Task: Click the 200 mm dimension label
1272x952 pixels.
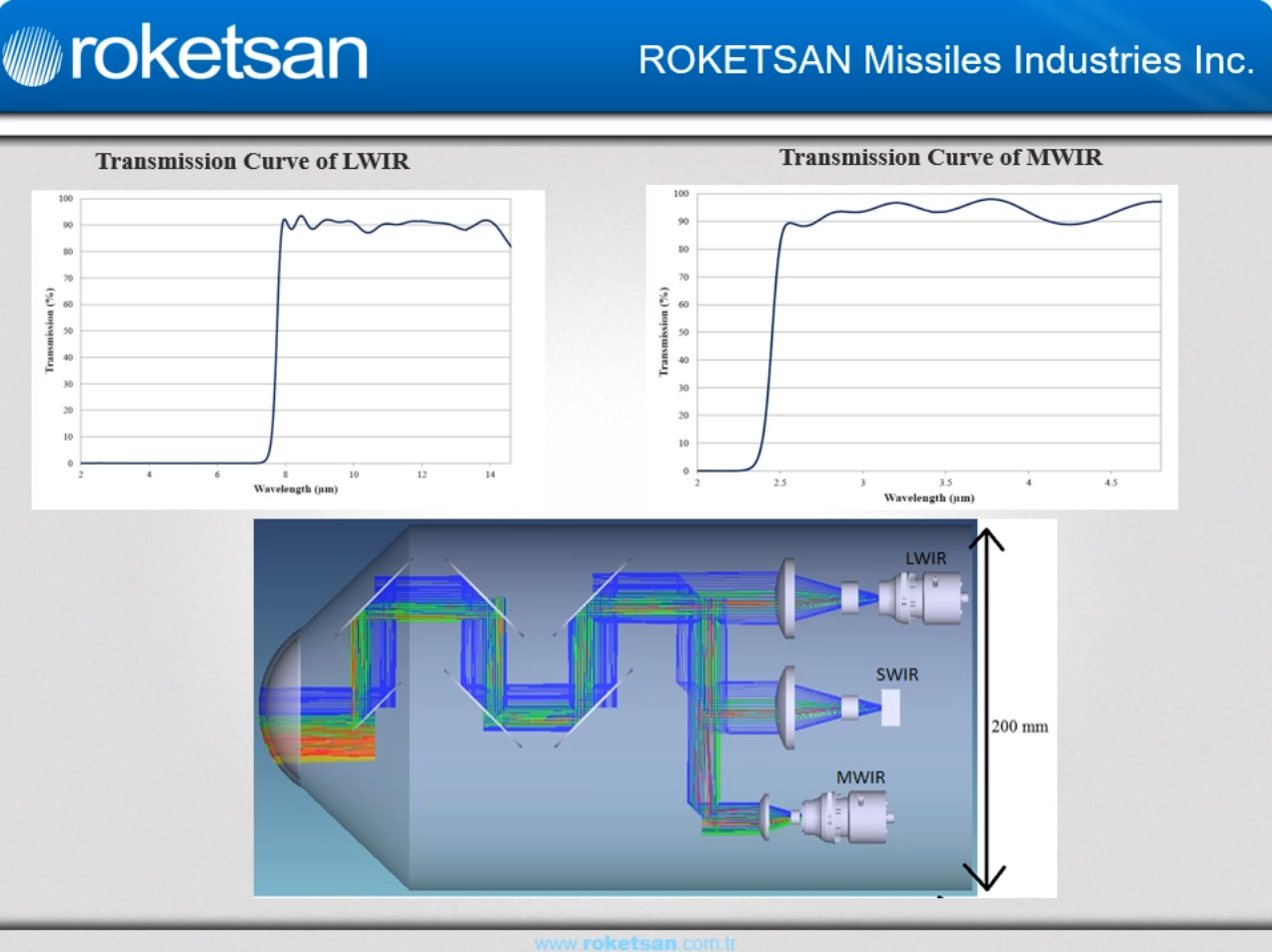Action: pos(1019,726)
